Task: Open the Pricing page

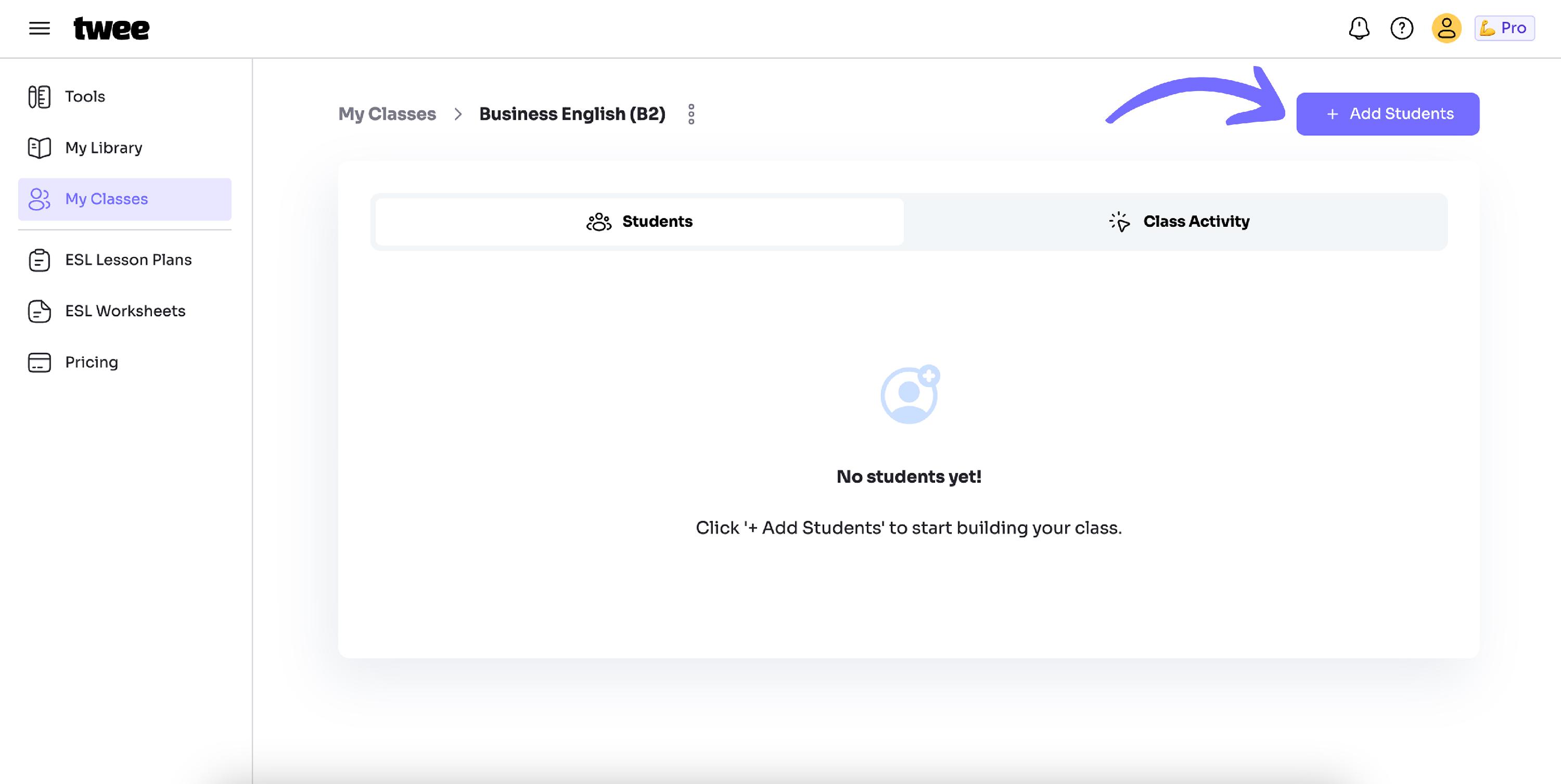Action: tap(125, 362)
